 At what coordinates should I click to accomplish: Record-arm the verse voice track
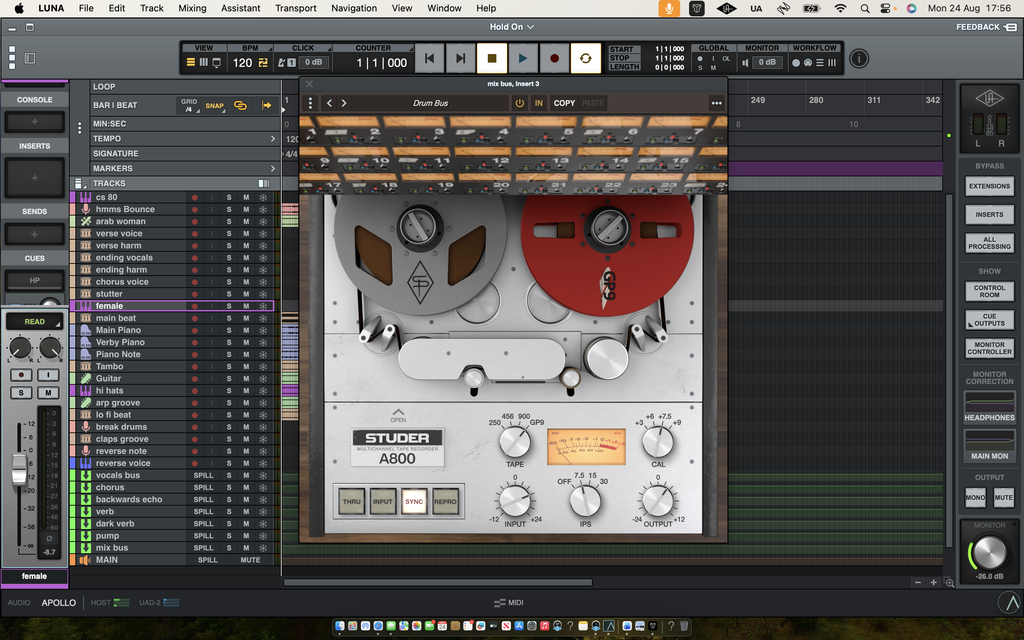[x=195, y=234]
